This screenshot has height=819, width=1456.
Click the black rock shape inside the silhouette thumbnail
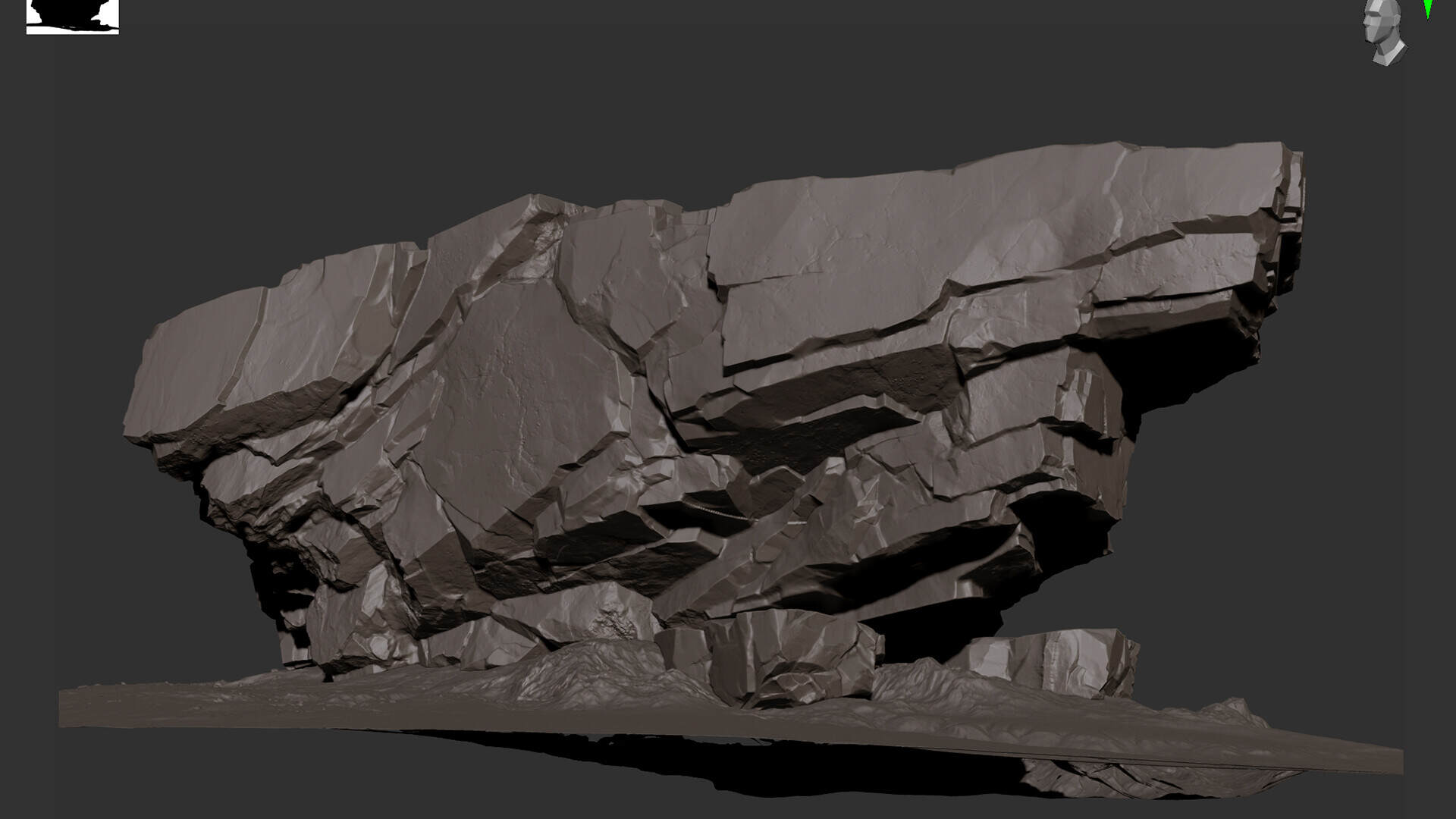[x=68, y=11]
